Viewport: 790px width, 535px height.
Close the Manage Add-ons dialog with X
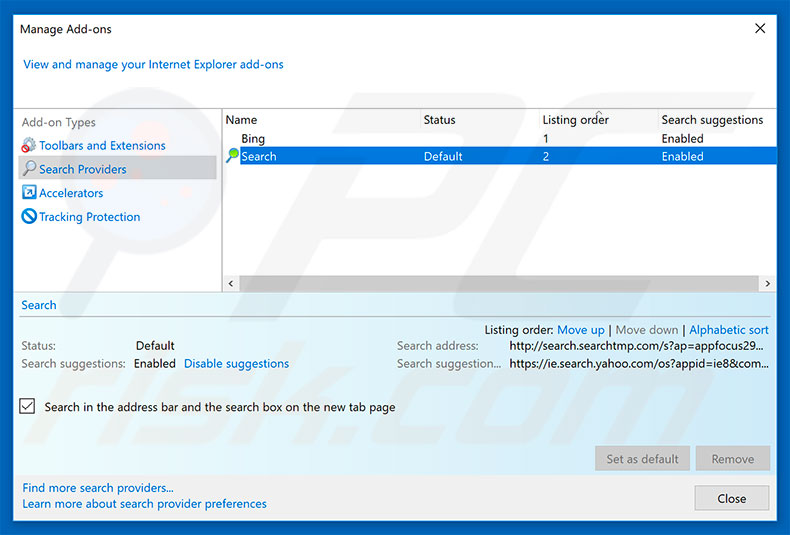click(760, 29)
